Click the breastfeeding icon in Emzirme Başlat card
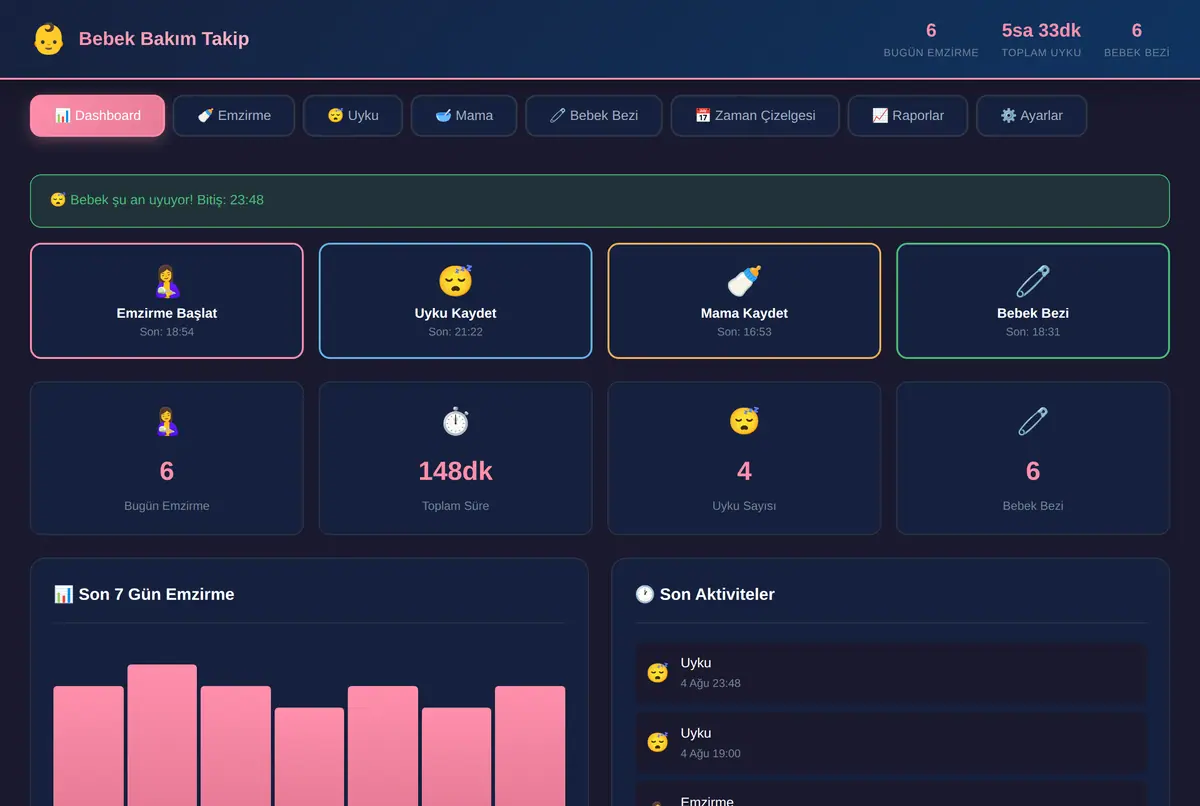The height and width of the screenshot is (806, 1200). pos(167,281)
